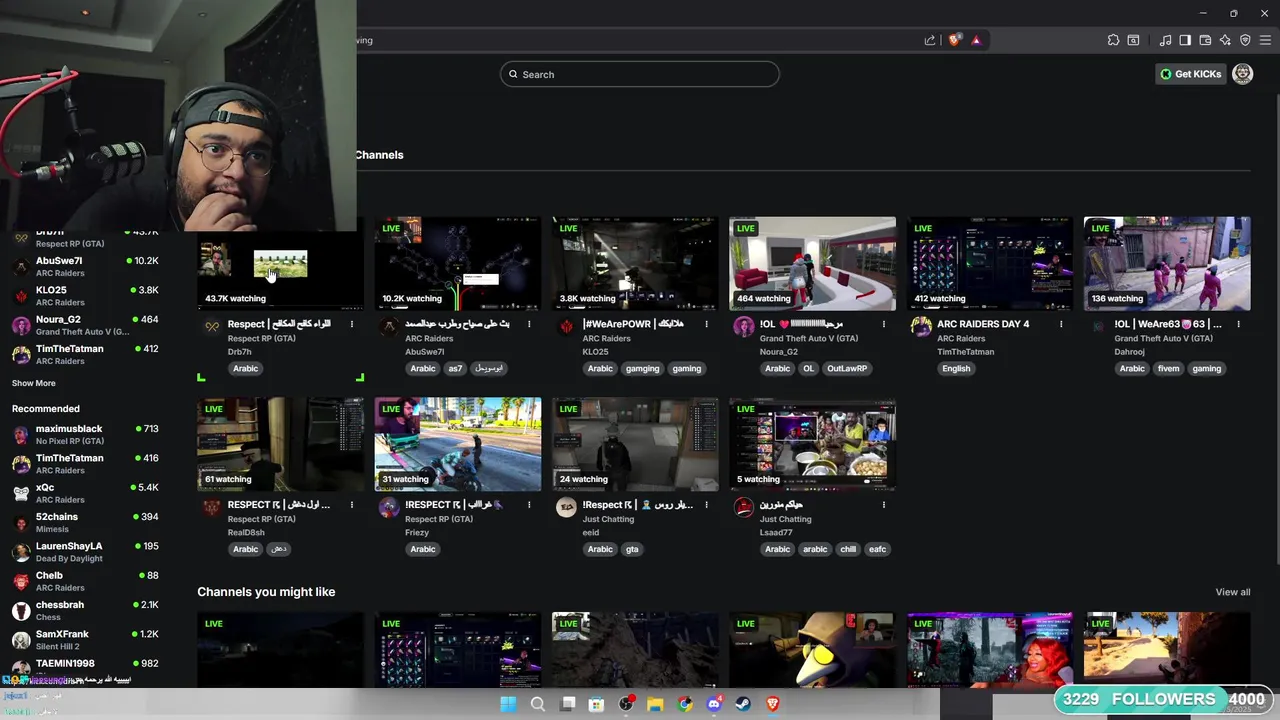Open options menu for Lsaad77 stream card
This screenshot has height=720, width=1280.
884,505
